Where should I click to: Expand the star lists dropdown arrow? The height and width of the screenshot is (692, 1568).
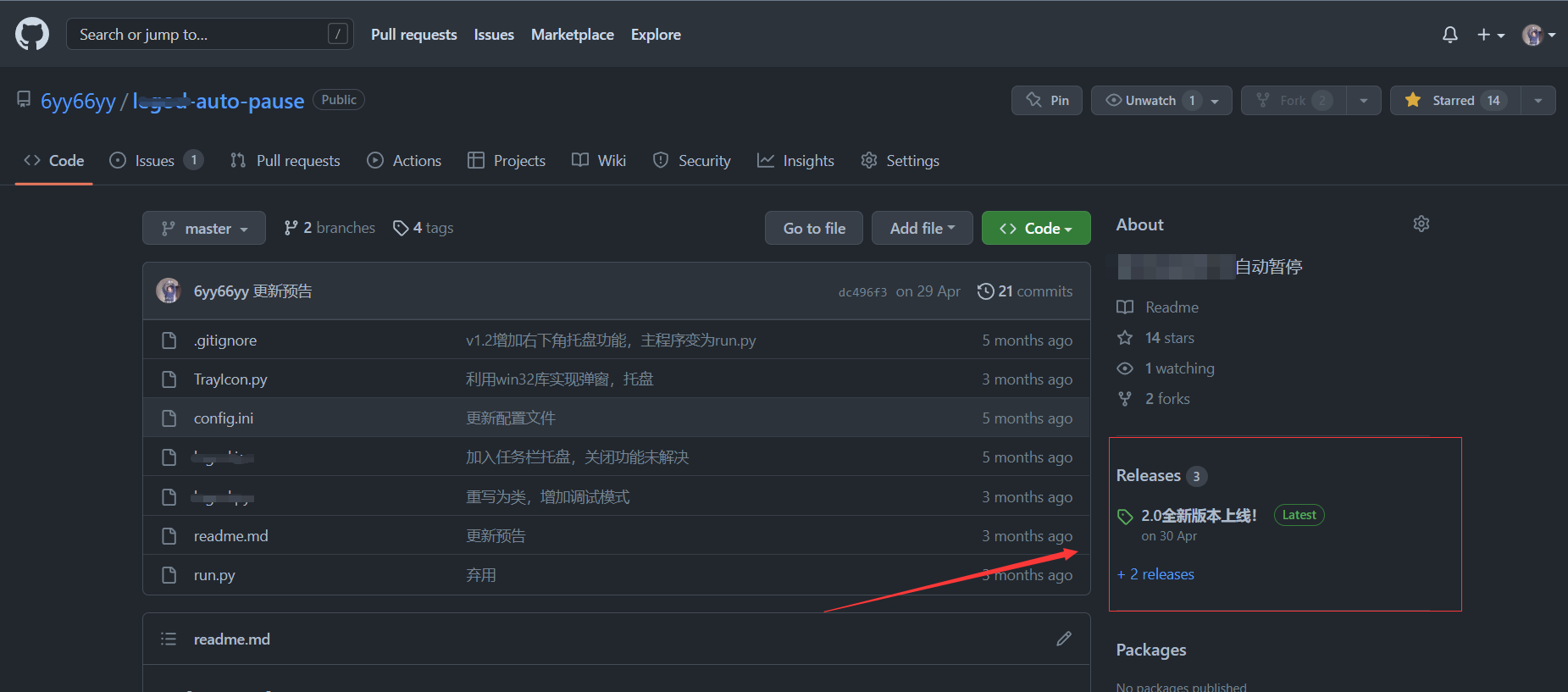(1538, 100)
